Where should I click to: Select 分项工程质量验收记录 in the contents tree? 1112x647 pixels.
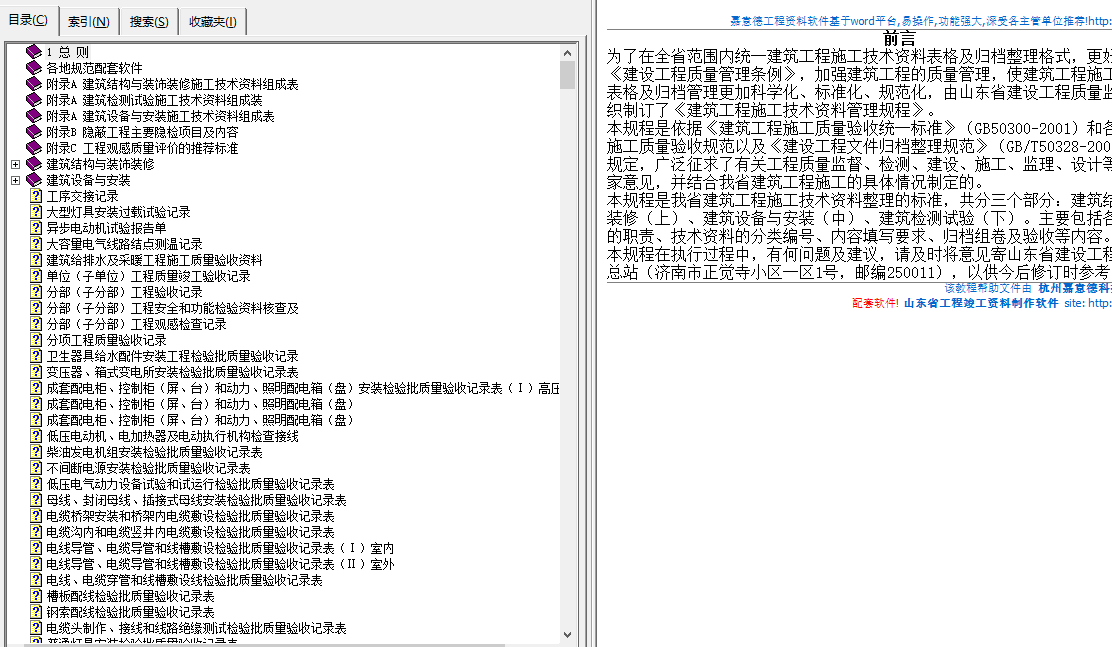tap(106, 340)
